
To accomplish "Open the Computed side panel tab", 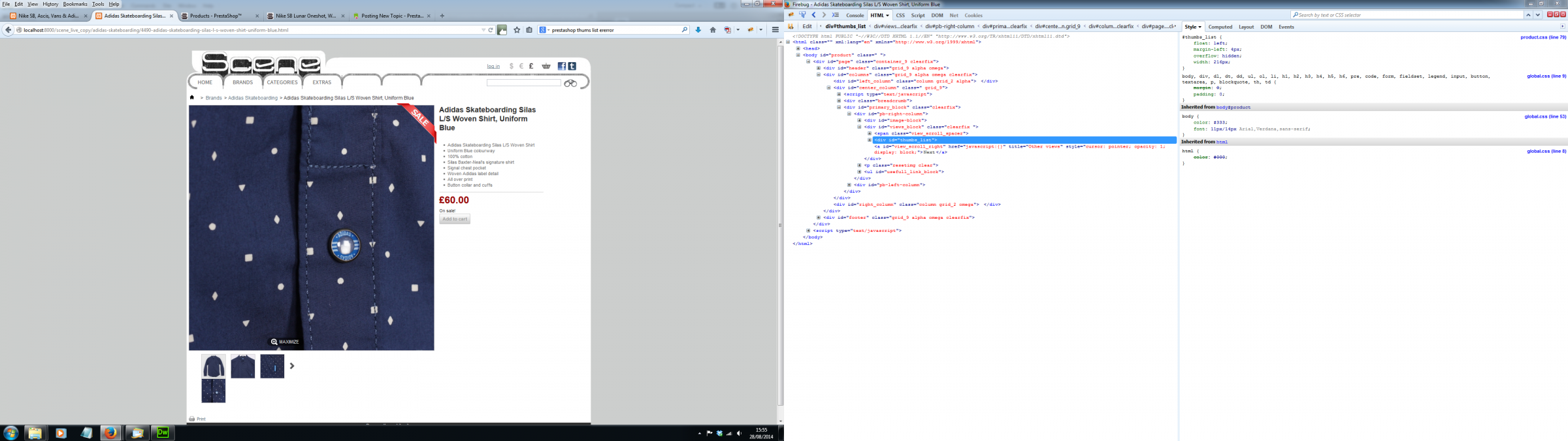I will tap(1220, 27).
